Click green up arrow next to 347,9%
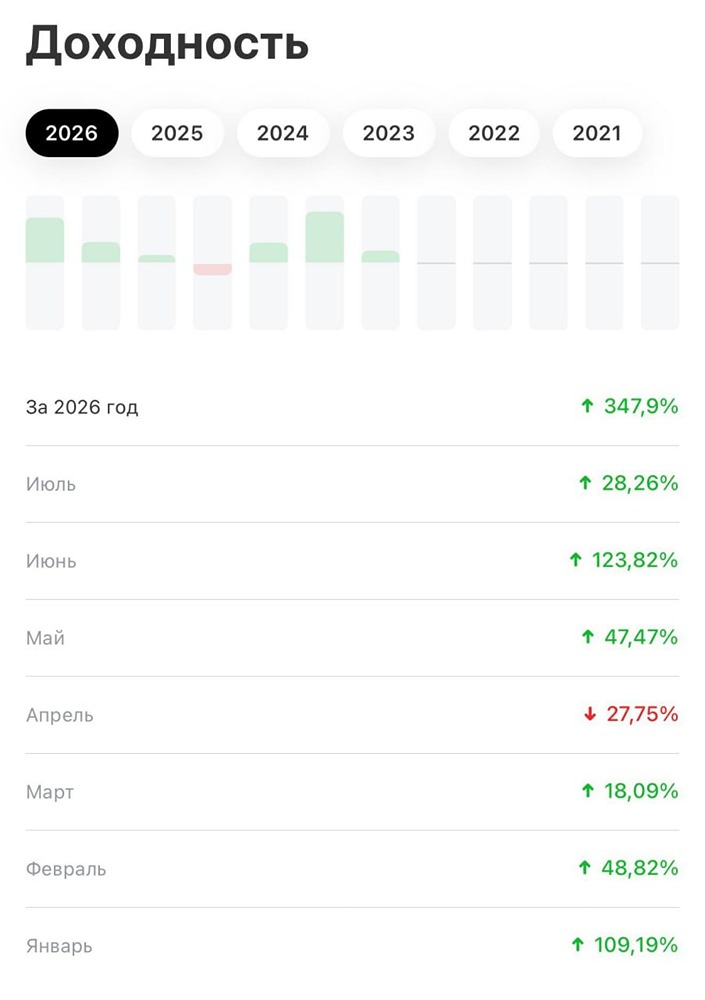This screenshot has height=1000, width=705. pyautogui.click(x=588, y=406)
